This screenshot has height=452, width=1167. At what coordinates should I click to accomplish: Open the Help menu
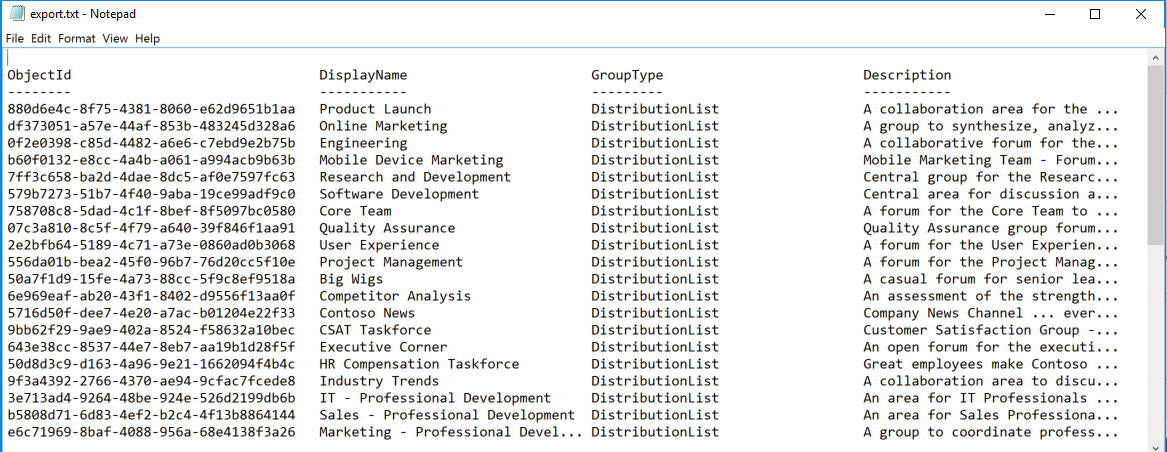[x=147, y=38]
